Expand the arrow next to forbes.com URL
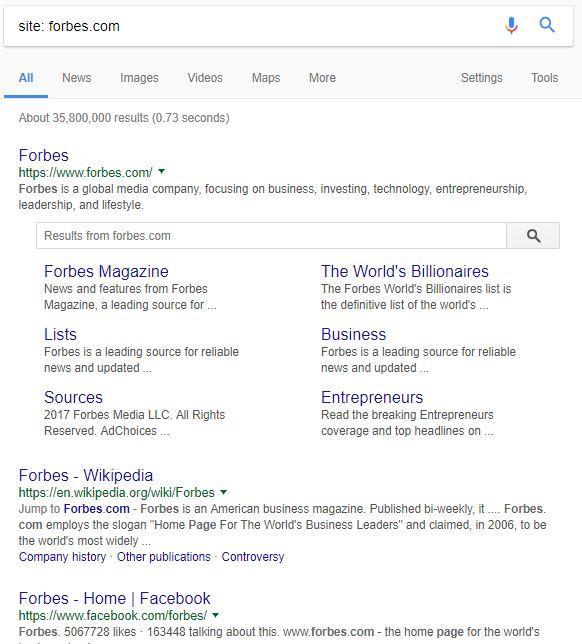This screenshot has height=644, width=582. (x=162, y=171)
